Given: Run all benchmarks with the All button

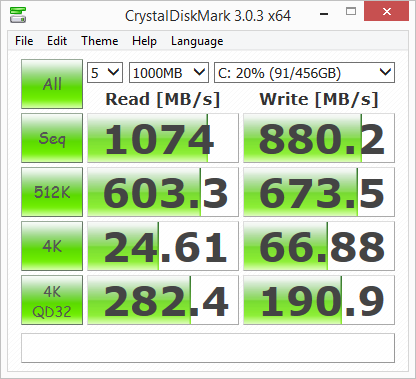Looking at the screenshot, I should click(52, 84).
